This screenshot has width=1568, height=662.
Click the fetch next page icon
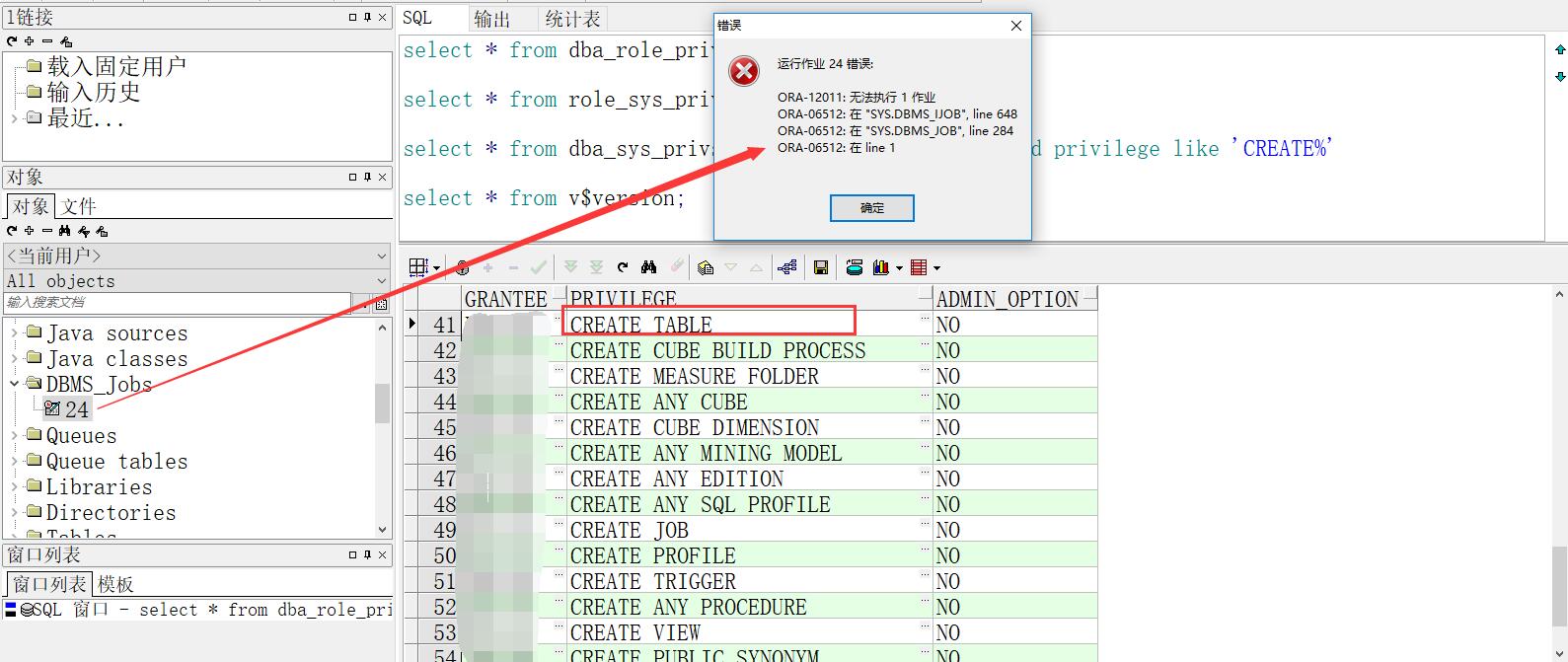tap(570, 267)
